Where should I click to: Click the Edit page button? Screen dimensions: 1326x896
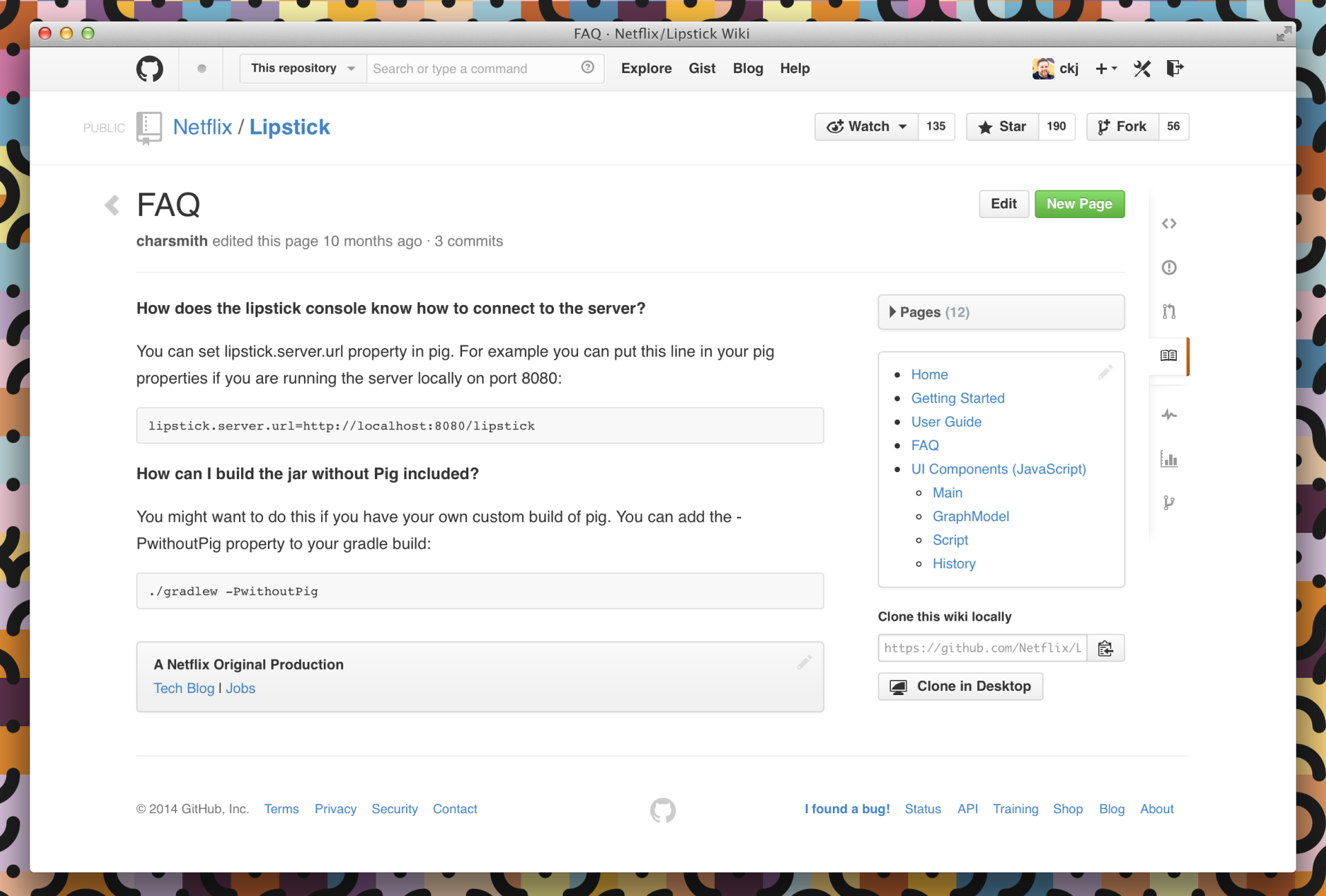[x=1003, y=204]
